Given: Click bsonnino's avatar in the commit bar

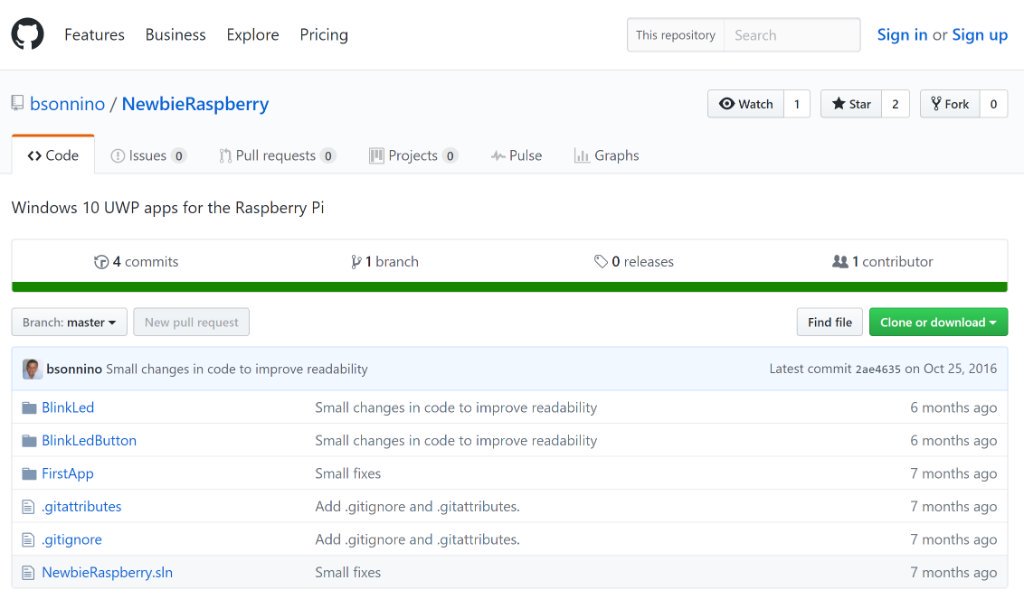Looking at the screenshot, I should click(32, 369).
